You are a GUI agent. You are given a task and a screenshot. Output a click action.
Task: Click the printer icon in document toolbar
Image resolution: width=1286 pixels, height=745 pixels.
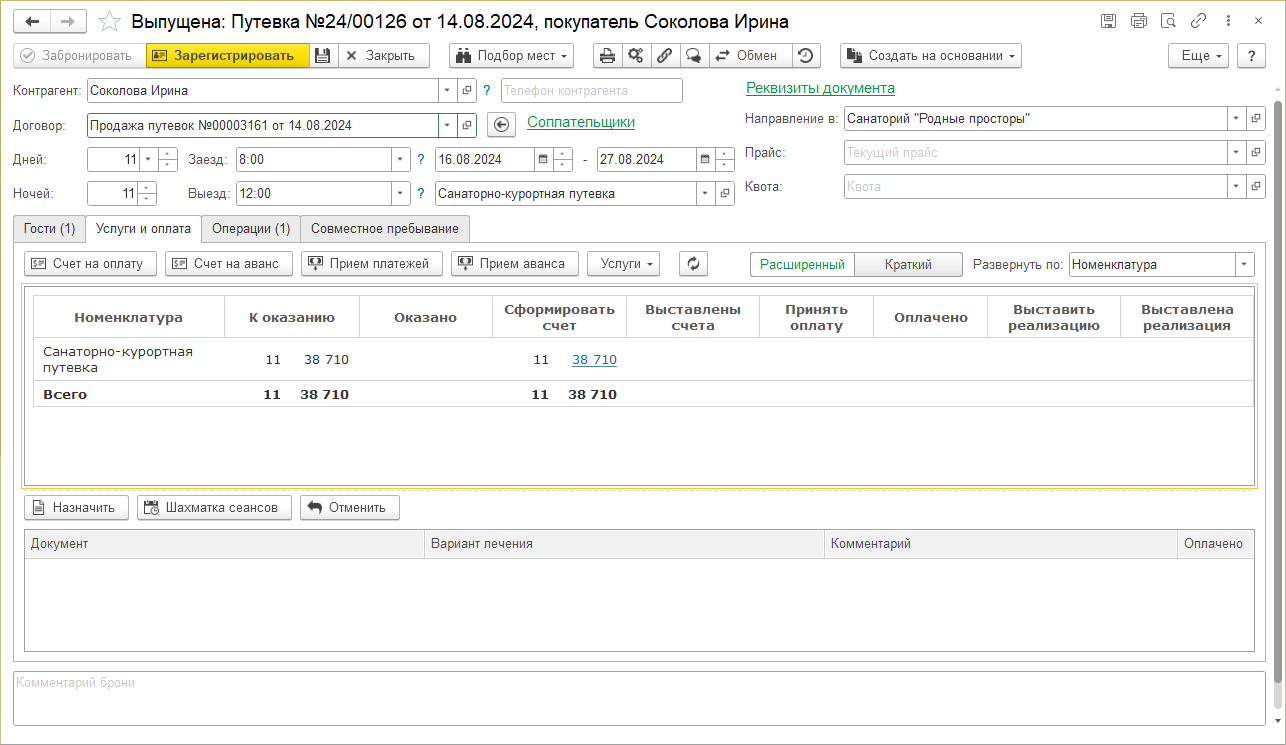(607, 56)
